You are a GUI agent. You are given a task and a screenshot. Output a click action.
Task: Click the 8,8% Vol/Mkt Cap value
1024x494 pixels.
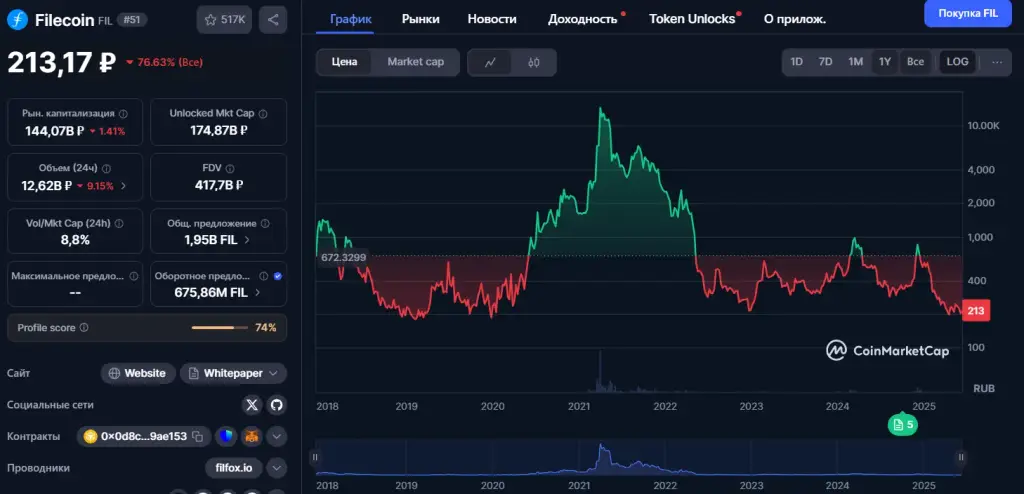point(75,240)
